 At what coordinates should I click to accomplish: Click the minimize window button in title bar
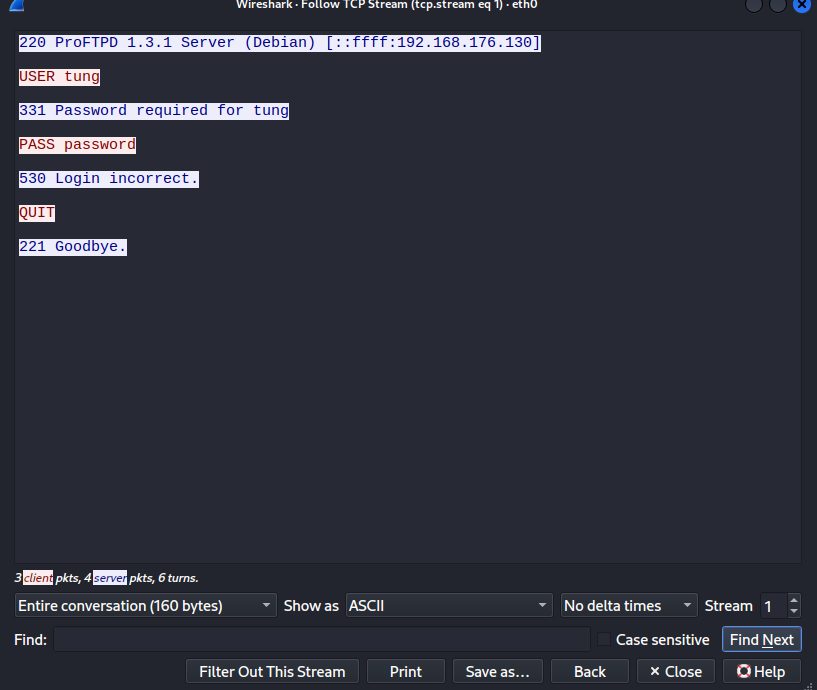(754, 5)
